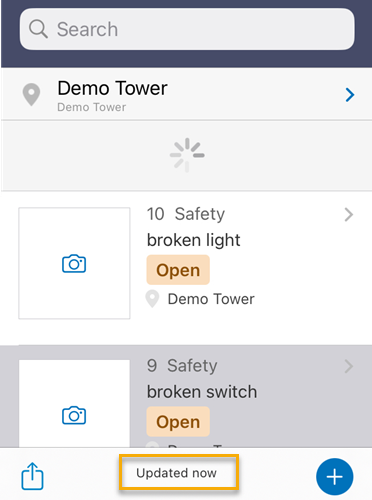Image resolution: width=372 pixels, height=500 pixels.
Task: Tap the share export icon
Action: (x=32, y=476)
